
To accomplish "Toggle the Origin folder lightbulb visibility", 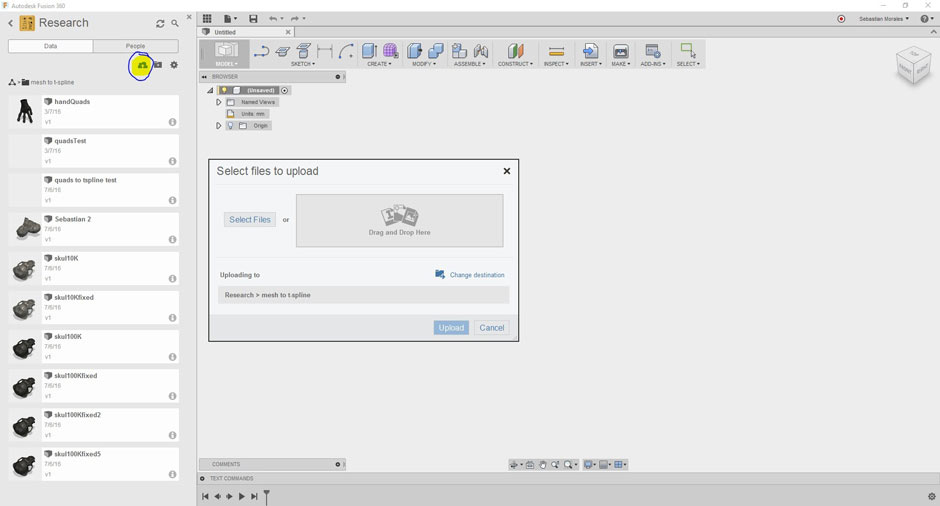I will (x=229, y=126).
